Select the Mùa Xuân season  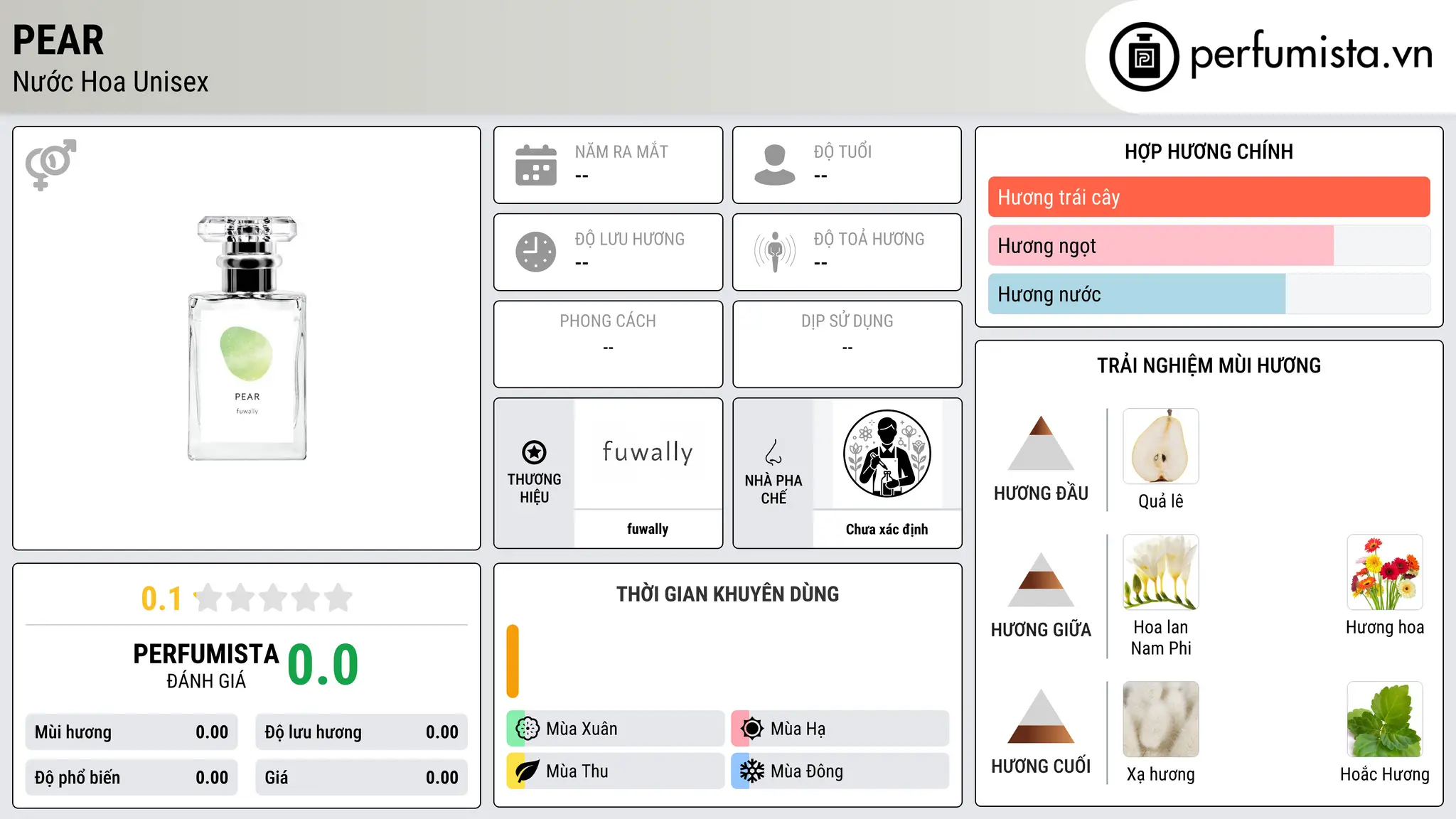(x=616, y=729)
